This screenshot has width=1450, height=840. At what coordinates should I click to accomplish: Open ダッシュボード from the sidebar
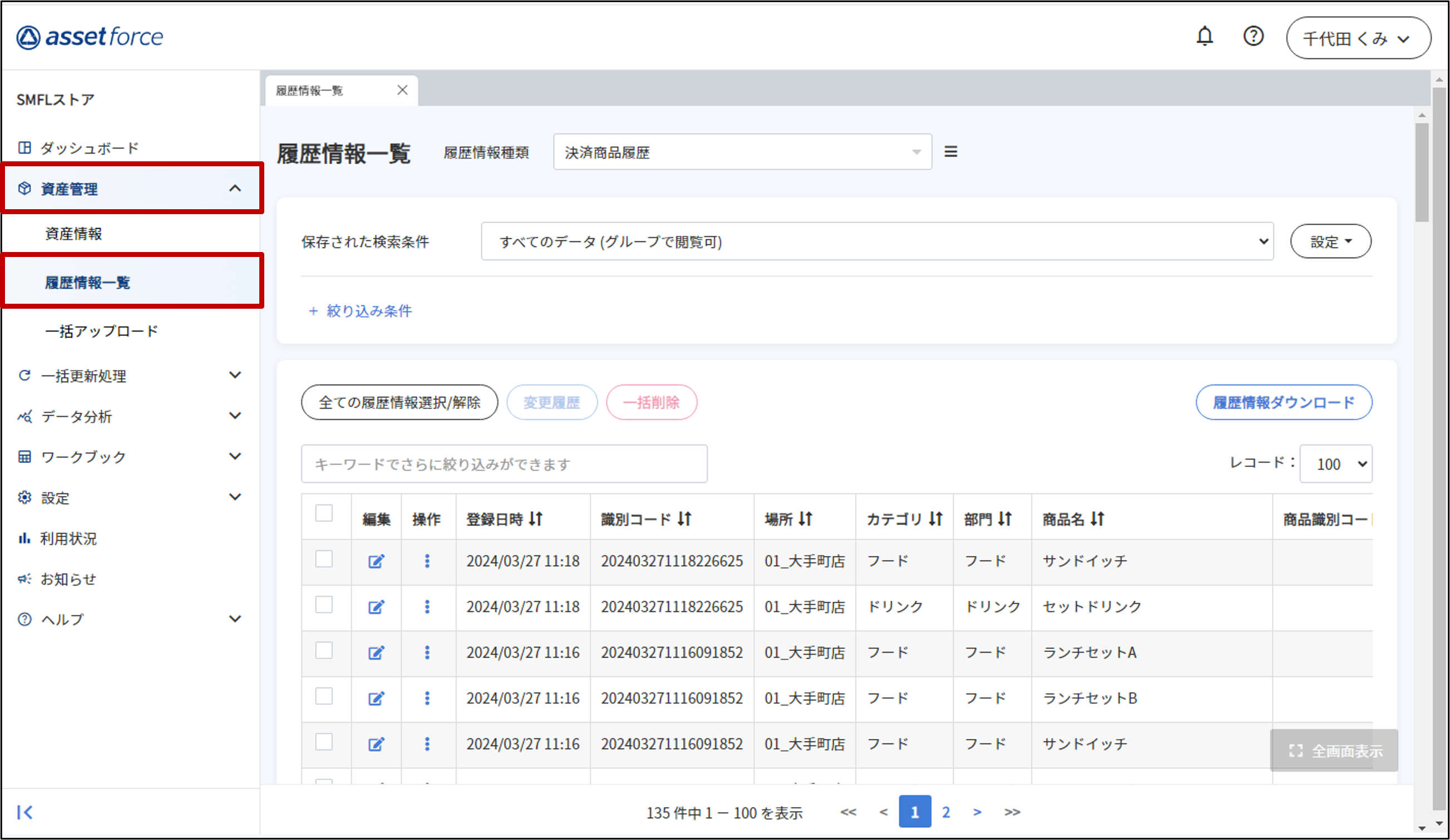89,148
